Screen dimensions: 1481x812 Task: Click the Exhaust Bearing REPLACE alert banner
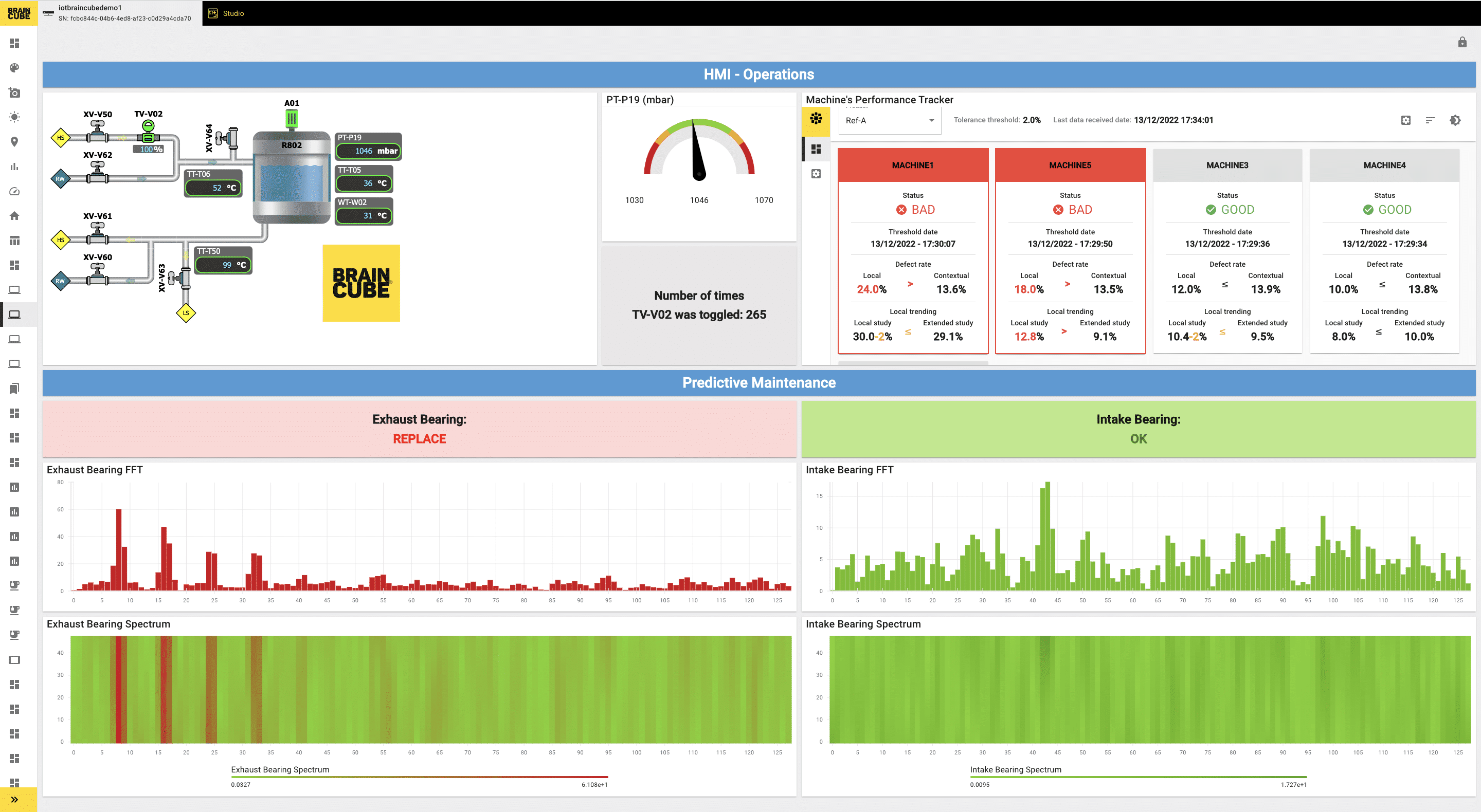[419, 429]
